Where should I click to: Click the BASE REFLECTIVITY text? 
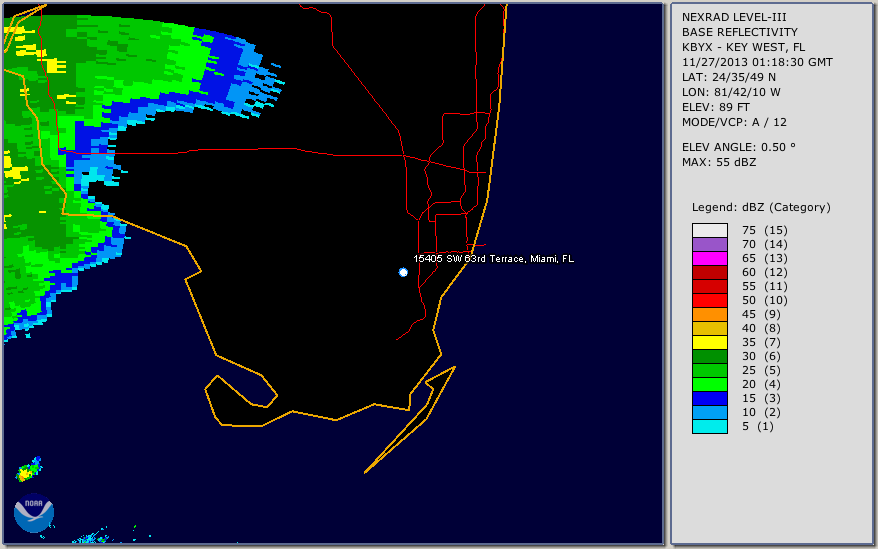coord(740,32)
